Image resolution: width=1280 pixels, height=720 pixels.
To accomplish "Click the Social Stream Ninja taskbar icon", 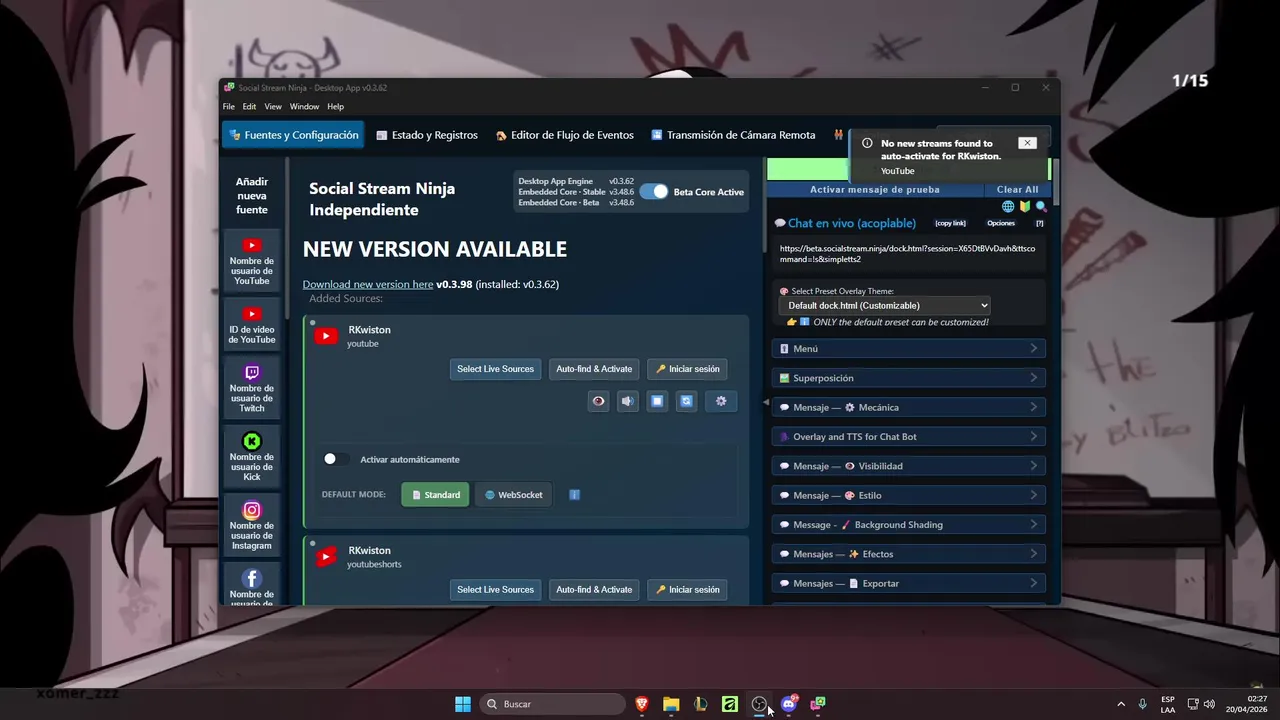I will click(818, 704).
